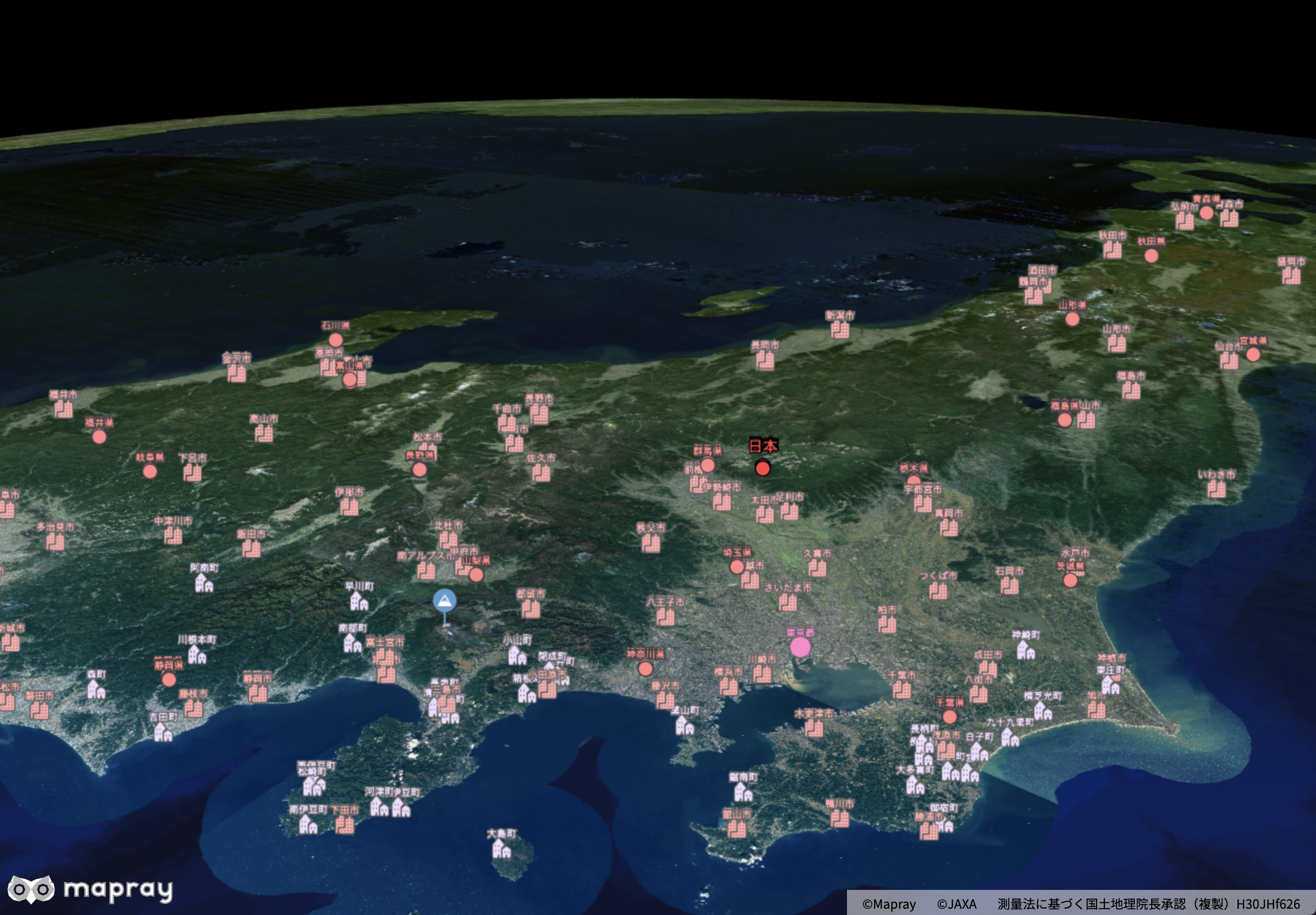
Task: Click the 千葉県 prefecture circle marker
Action: coord(950,717)
